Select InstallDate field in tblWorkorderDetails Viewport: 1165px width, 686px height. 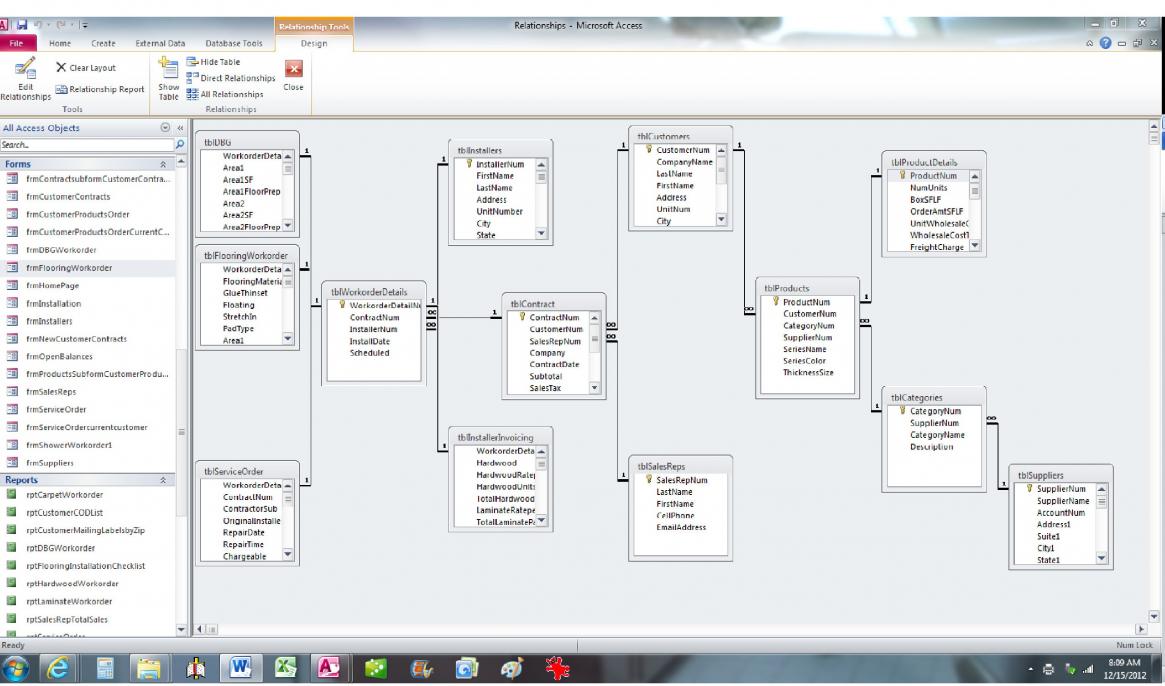pos(369,341)
